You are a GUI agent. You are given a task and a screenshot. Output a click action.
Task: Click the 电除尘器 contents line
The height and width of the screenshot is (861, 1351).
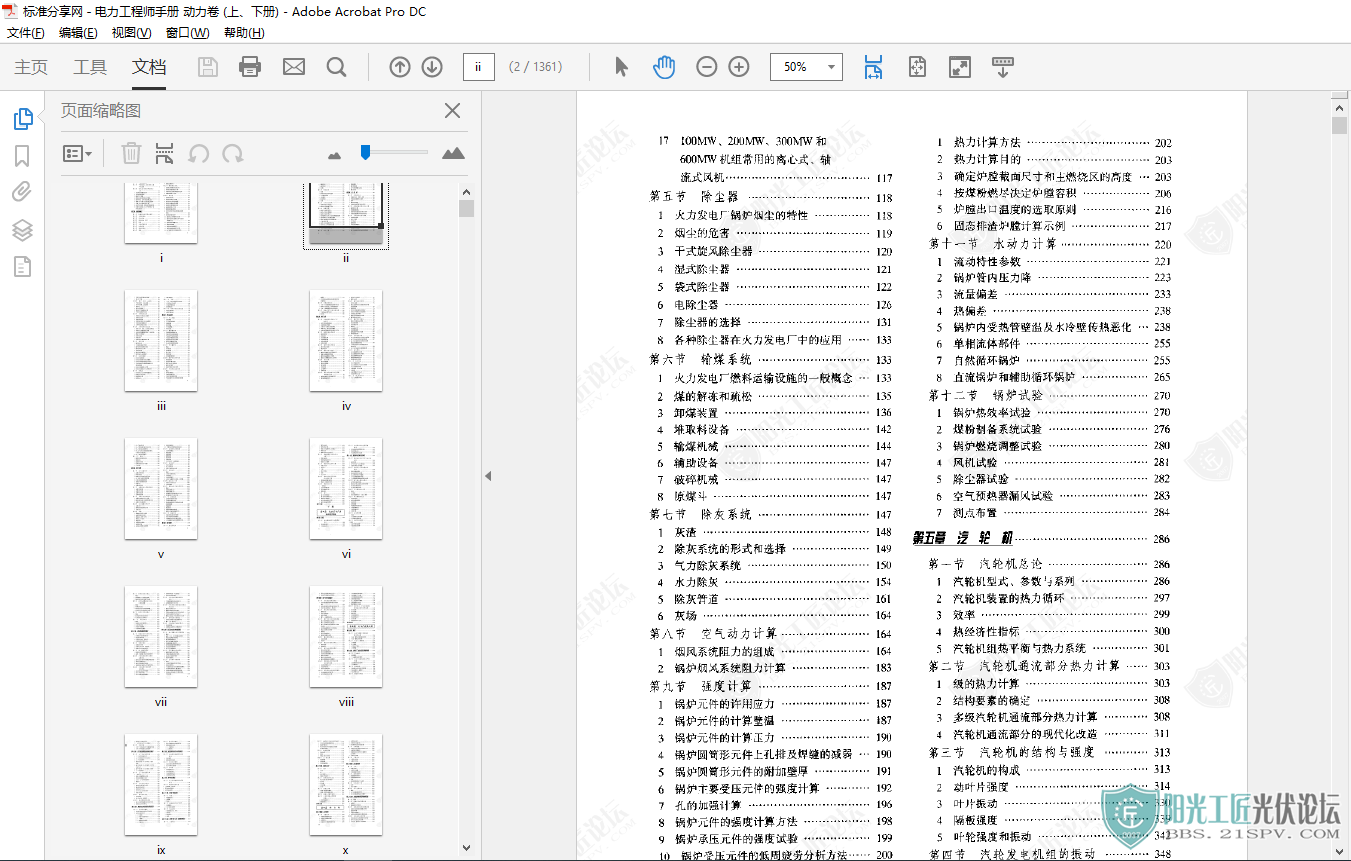pyautogui.click(x=775, y=304)
